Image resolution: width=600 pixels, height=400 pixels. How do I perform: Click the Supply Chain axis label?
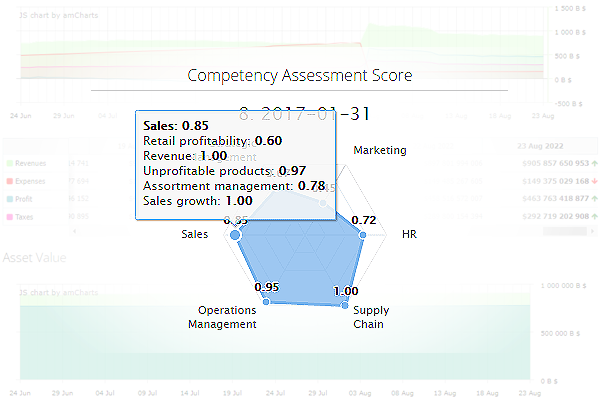point(371,317)
